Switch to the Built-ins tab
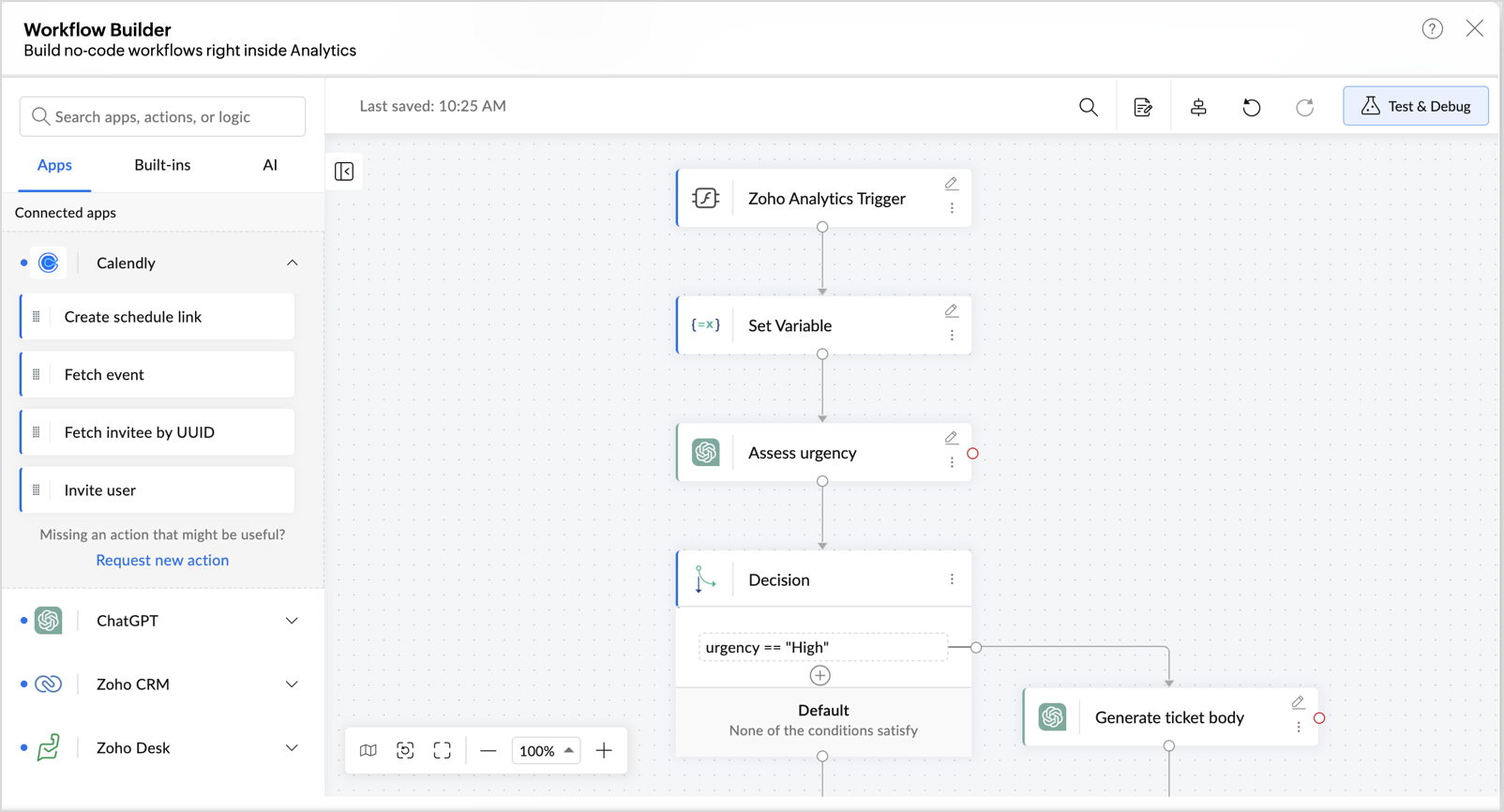The height and width of the screenshot is (812, 1504). point(162,165)
